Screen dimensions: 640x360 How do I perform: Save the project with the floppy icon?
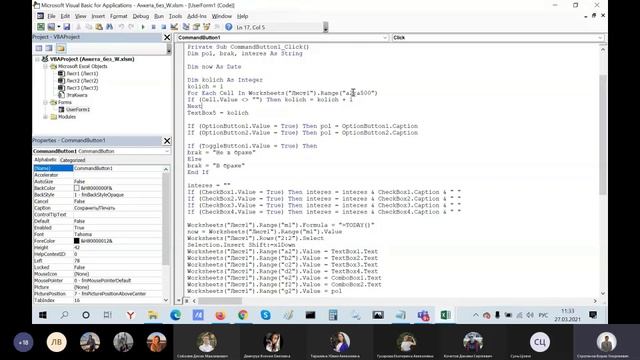[x=67, y=27]
